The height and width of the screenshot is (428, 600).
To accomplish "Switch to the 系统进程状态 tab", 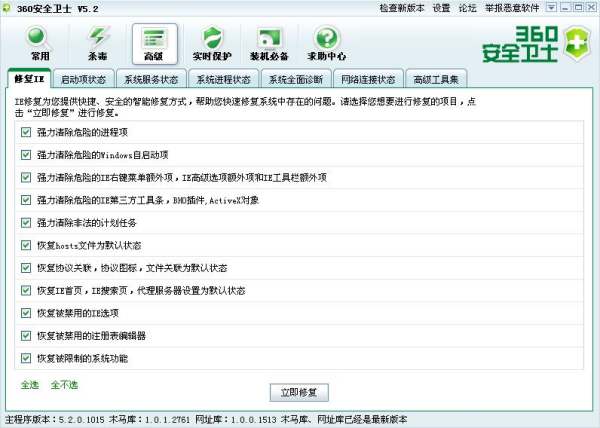I will pyautogui.click(x=223, y=79).
